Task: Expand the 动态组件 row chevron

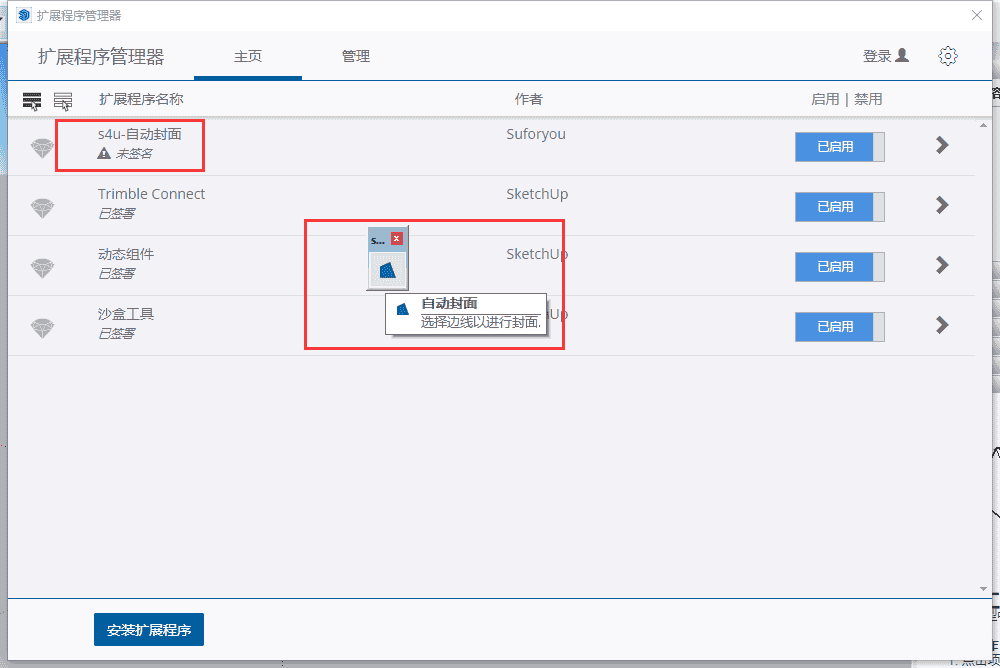Action: coord(941,266)
